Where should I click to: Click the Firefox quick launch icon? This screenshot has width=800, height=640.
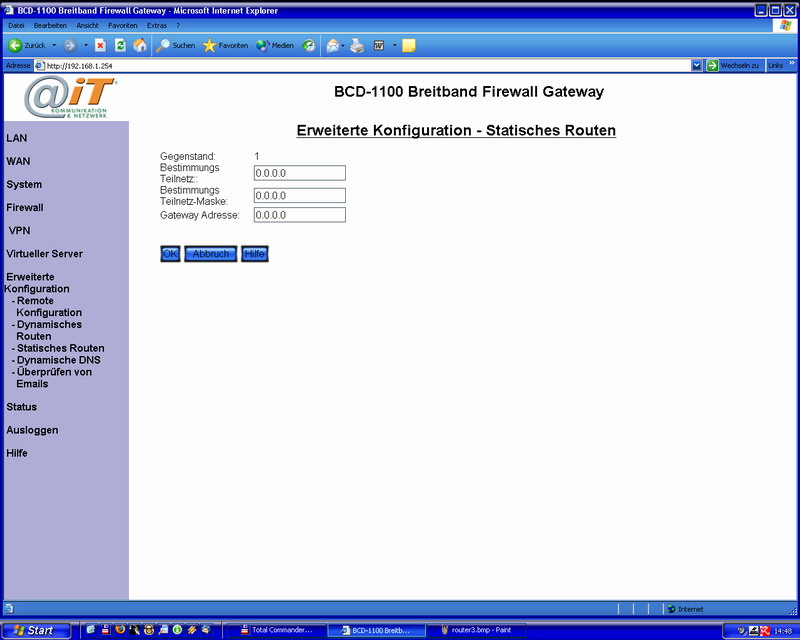120,630
